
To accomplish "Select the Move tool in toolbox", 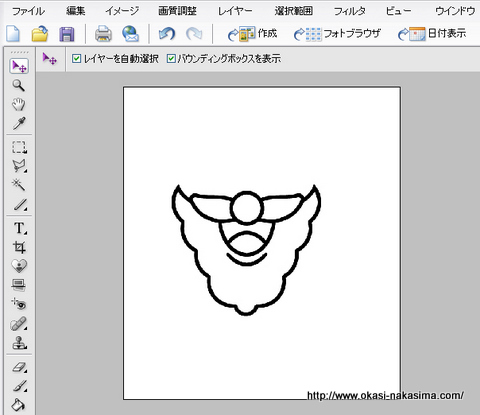I will 19,66.
